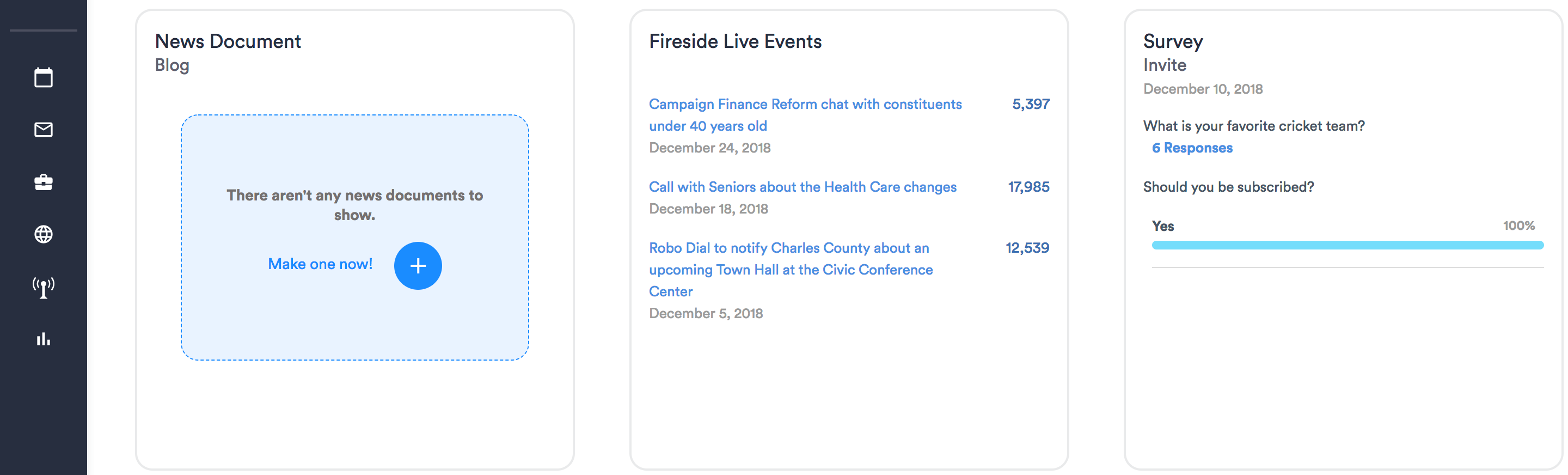The image size is (1568, 475).
Task: Open the Globe section in the sidebar
Action: 43,234
